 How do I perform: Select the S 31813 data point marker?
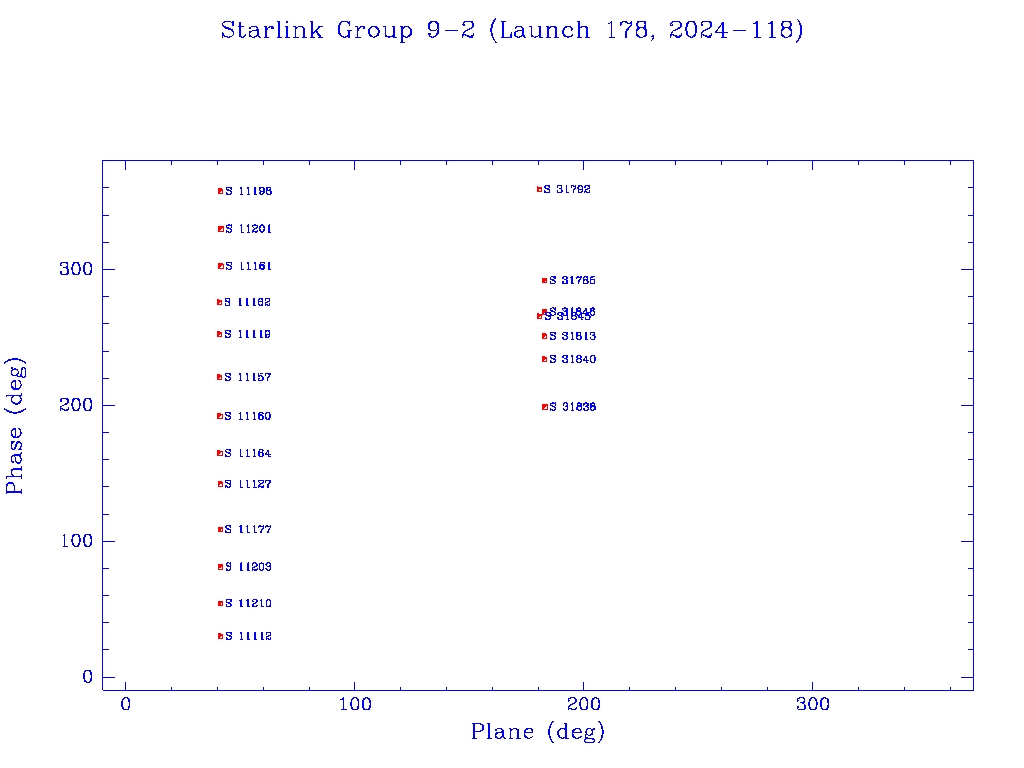click(544, 336)
